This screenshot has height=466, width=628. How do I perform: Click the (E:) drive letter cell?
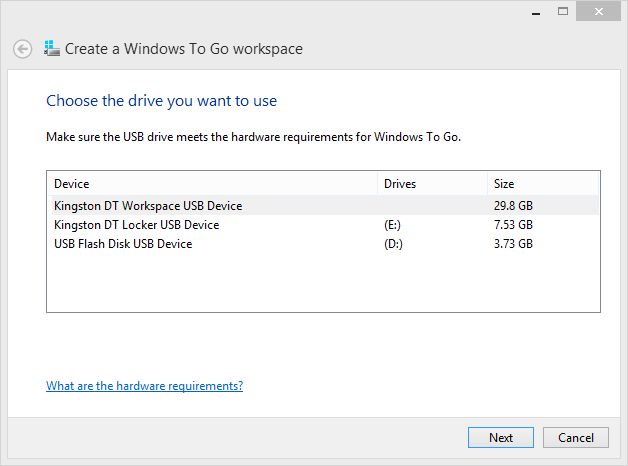click(392, 225)
